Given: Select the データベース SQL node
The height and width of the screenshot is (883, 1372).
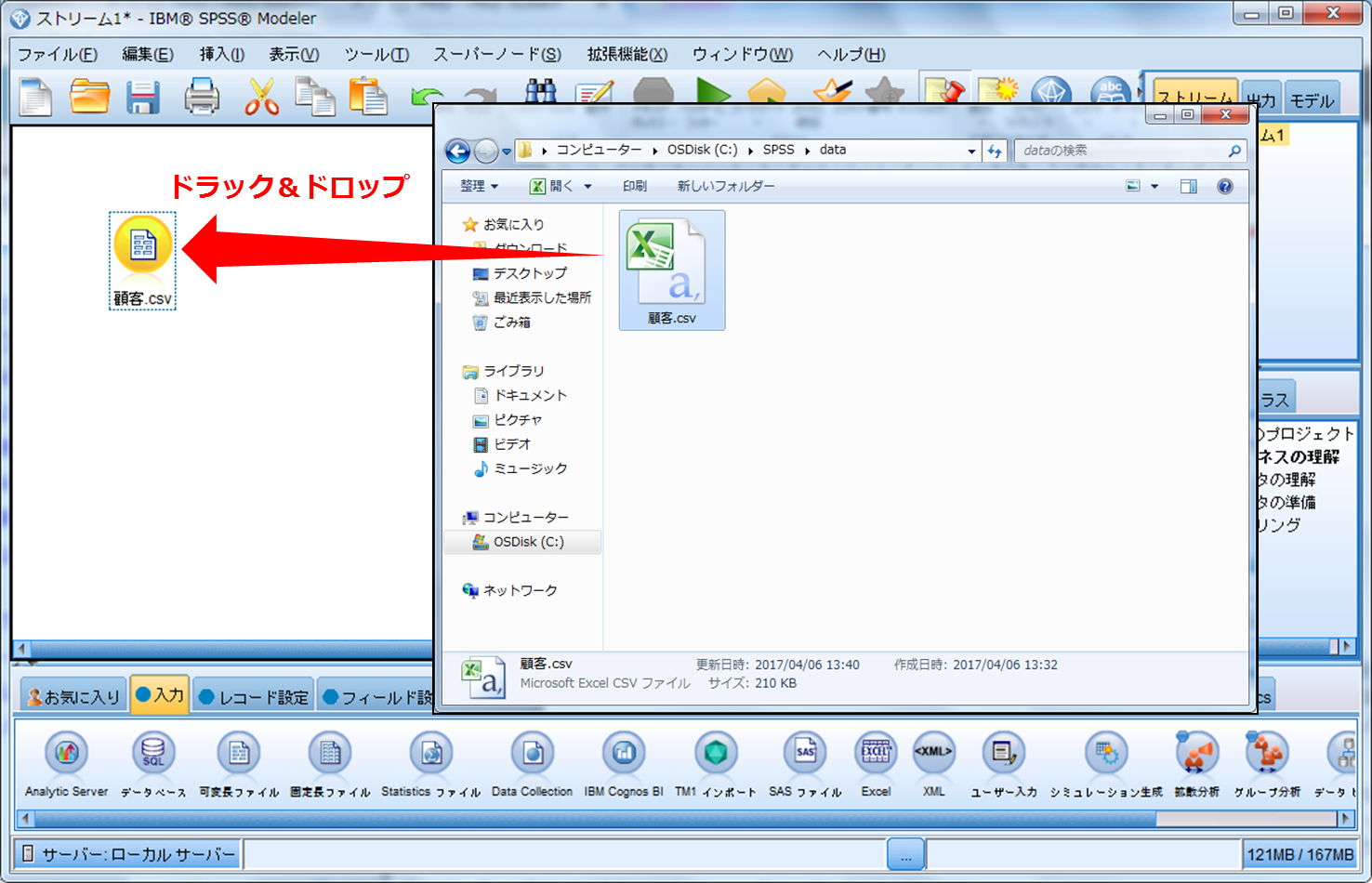Looking at the screenshot, I should 153,764.
